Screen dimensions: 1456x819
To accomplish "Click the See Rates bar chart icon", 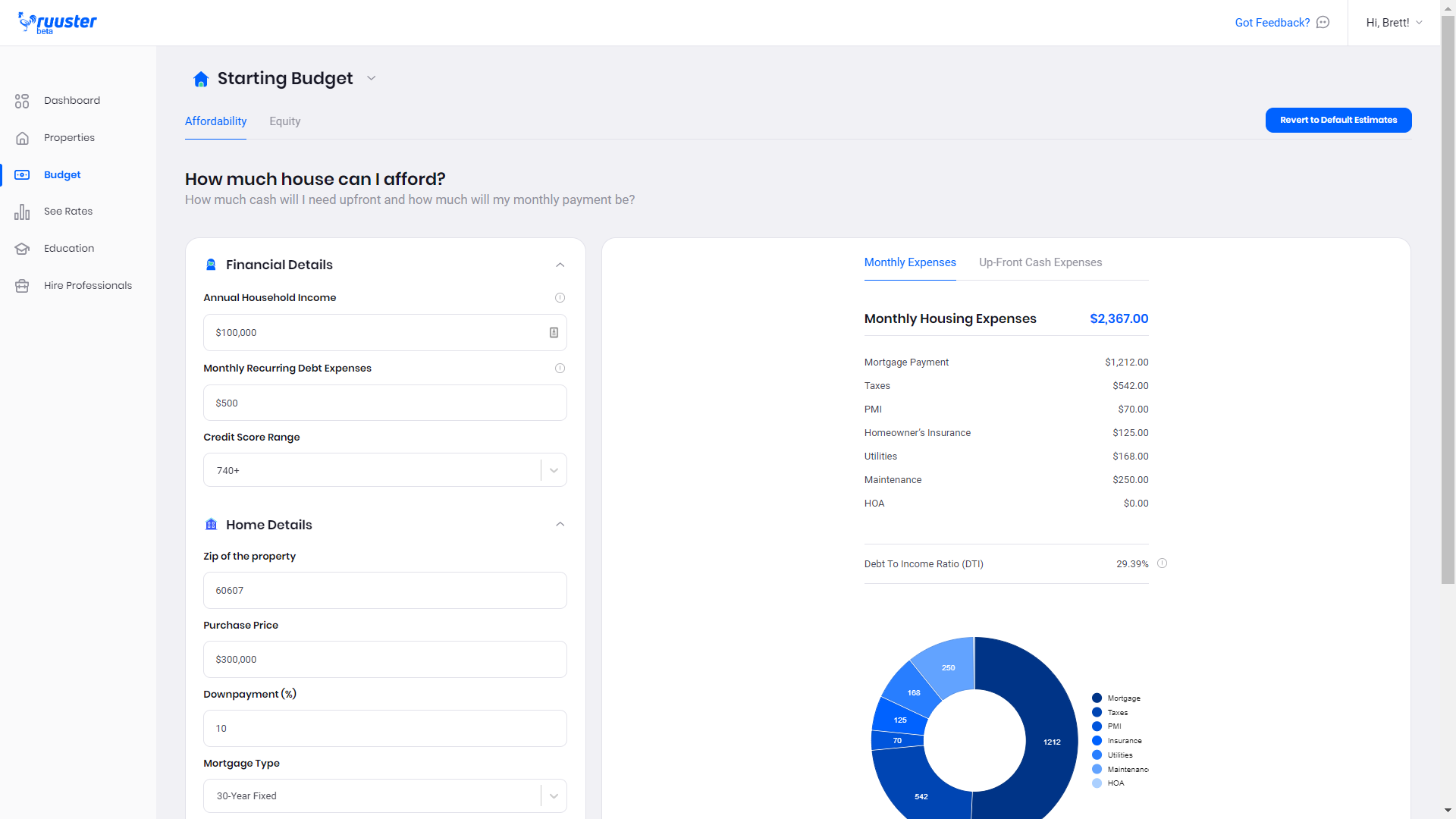I will [x=22, y=212].
